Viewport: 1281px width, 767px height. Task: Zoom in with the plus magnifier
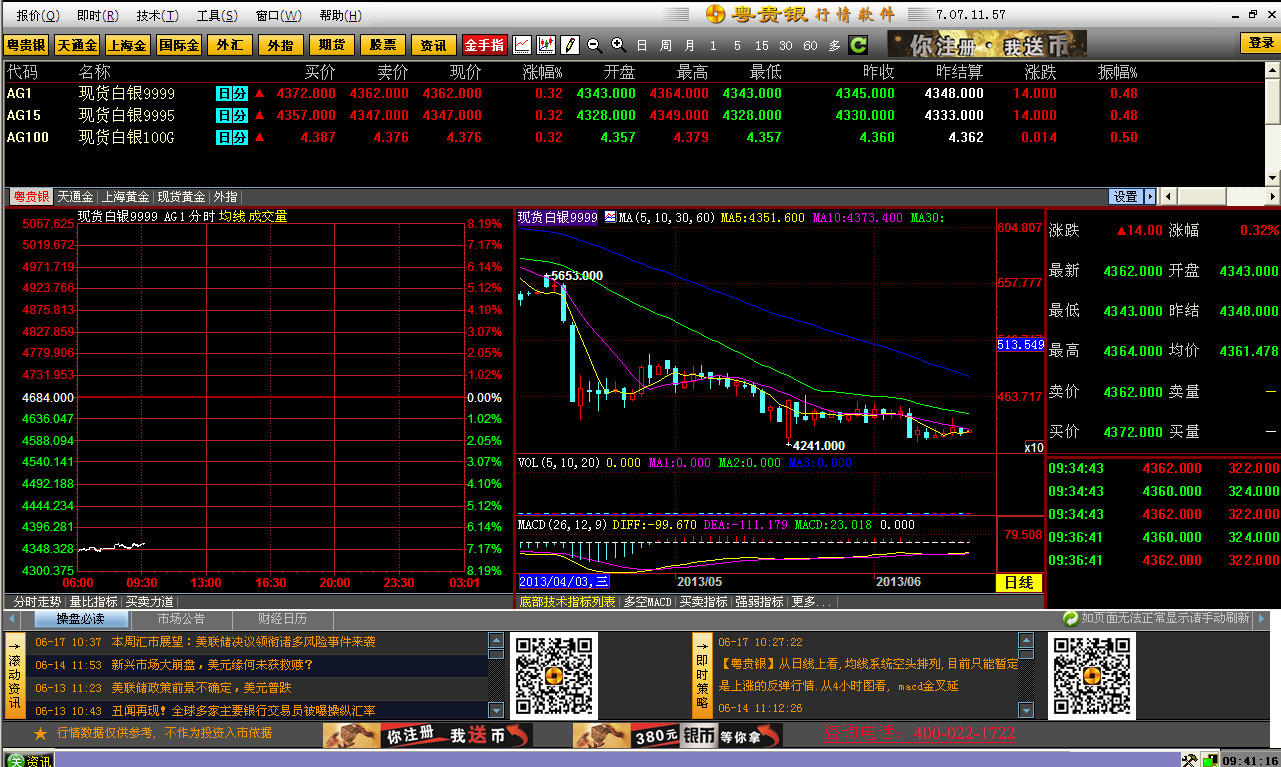coord(618,45)
